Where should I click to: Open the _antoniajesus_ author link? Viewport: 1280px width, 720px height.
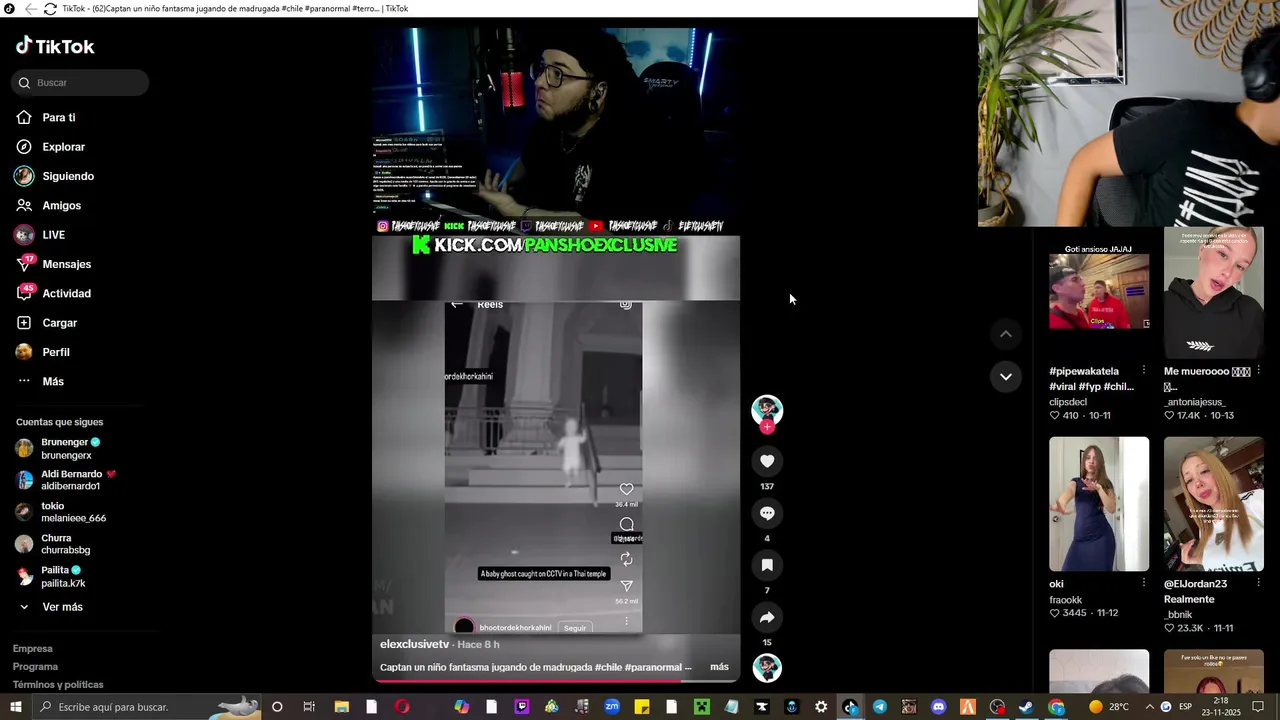click(x=1194, y=402)
